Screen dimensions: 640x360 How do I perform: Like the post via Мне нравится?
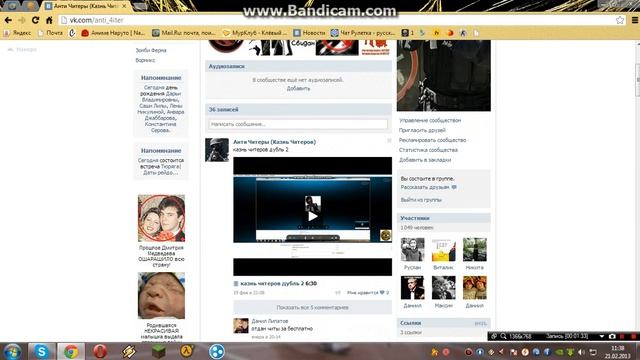click(367, 293)
